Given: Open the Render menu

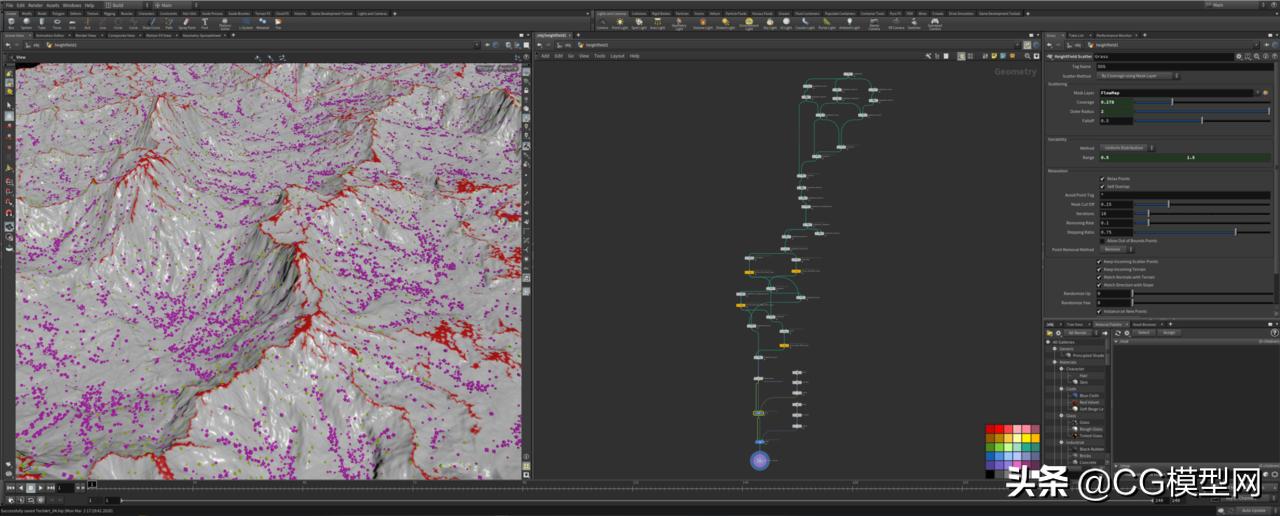Looking at the screenshot, I should pos(35,5).
